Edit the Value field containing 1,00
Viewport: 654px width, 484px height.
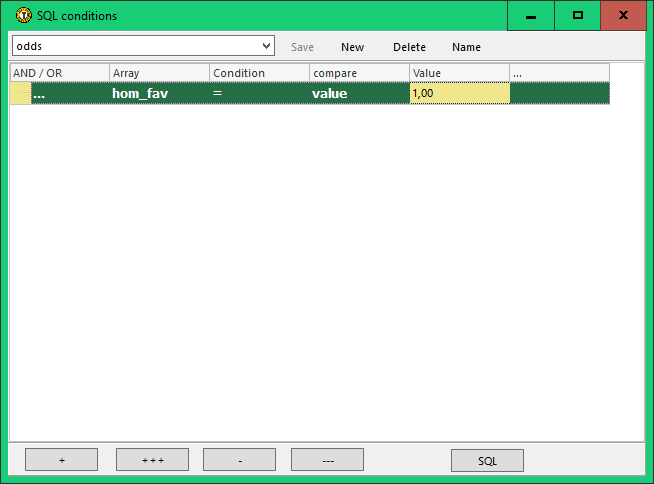[459, 93]
